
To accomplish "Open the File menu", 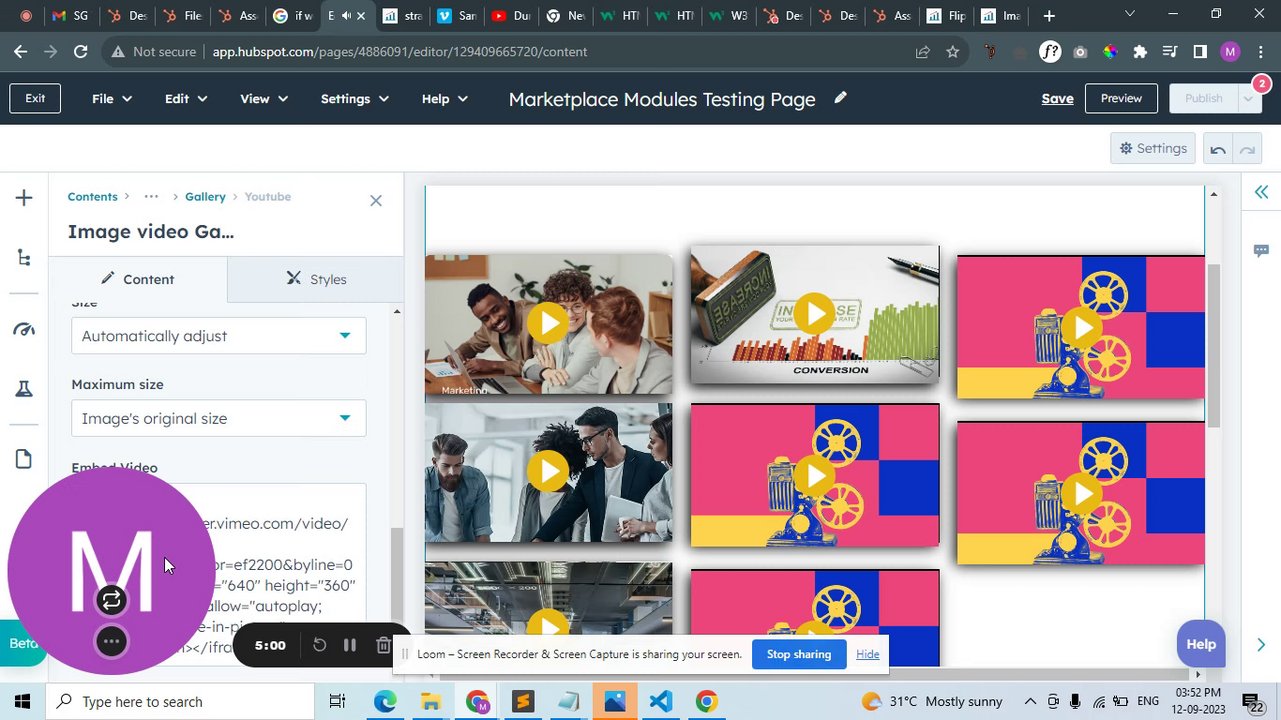I will 112,99.
